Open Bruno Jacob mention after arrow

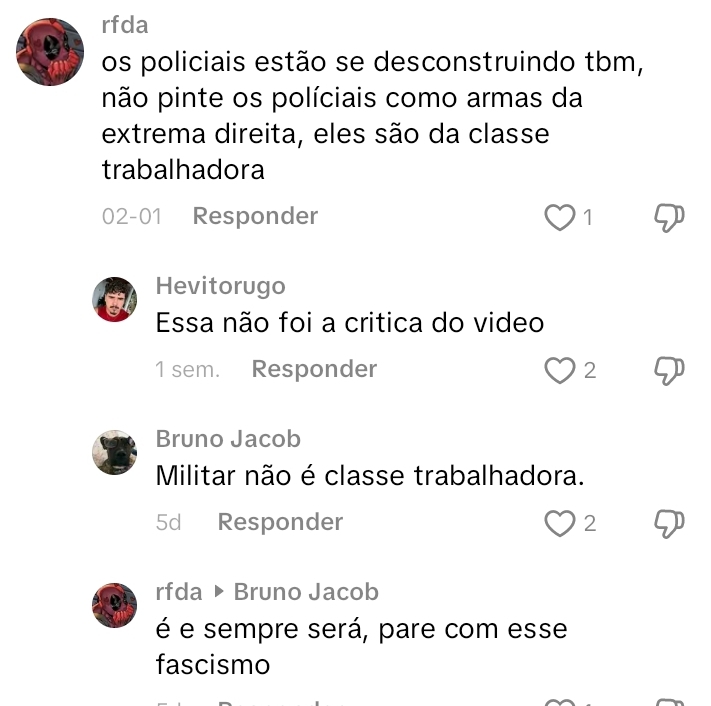click(306, 592)
